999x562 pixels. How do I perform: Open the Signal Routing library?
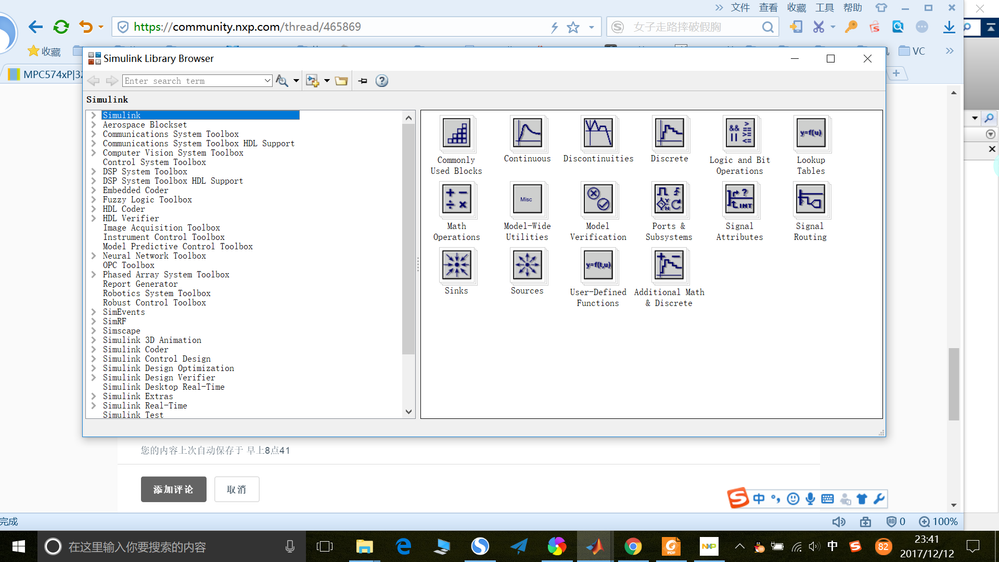(x=810, y=199)
